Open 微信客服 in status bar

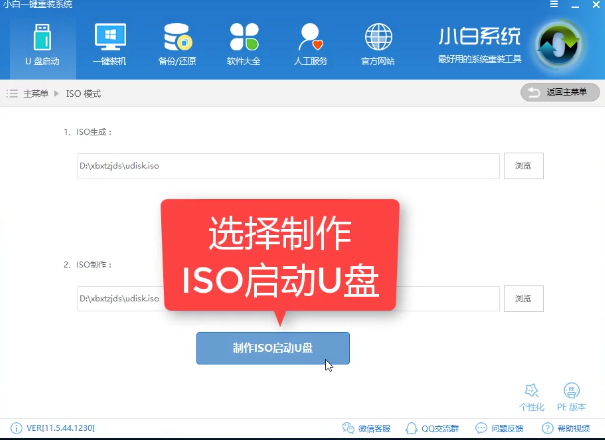(x=367, y=429)
